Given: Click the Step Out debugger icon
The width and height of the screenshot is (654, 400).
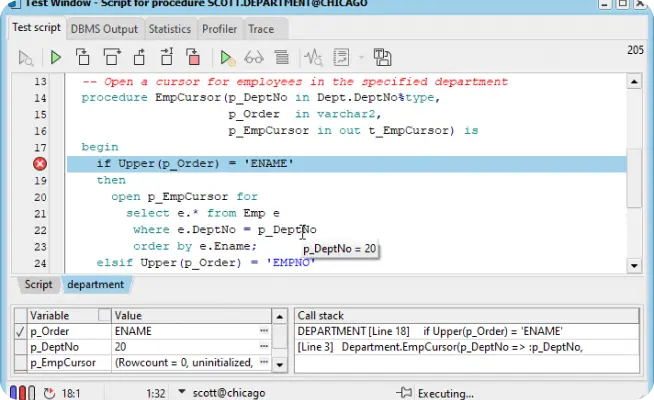Looking at the screenshot, I should [x=139, y=57].
